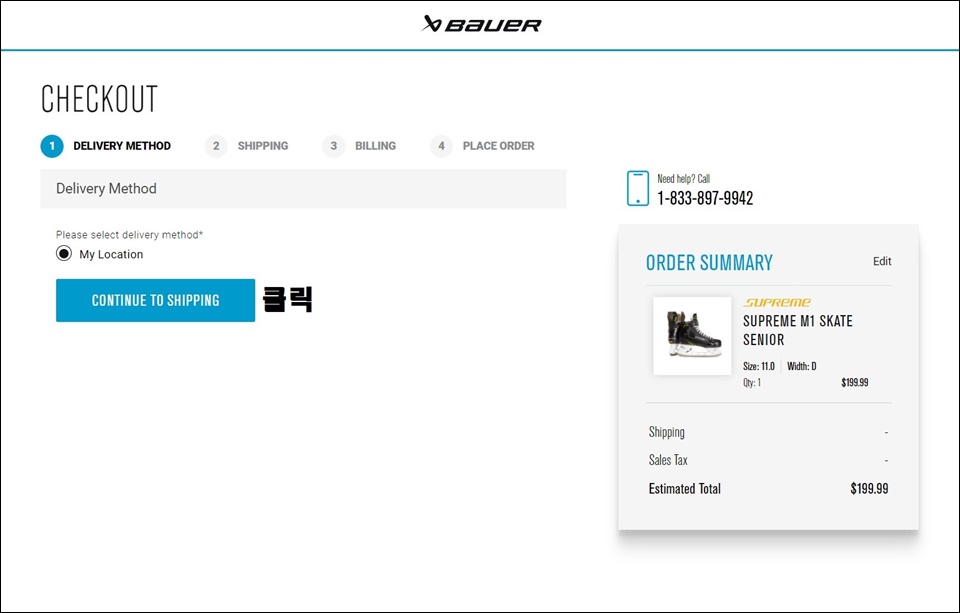960x613 pixels.
Task: Click the Sales Tax label
Action: [x=668, y=460]
